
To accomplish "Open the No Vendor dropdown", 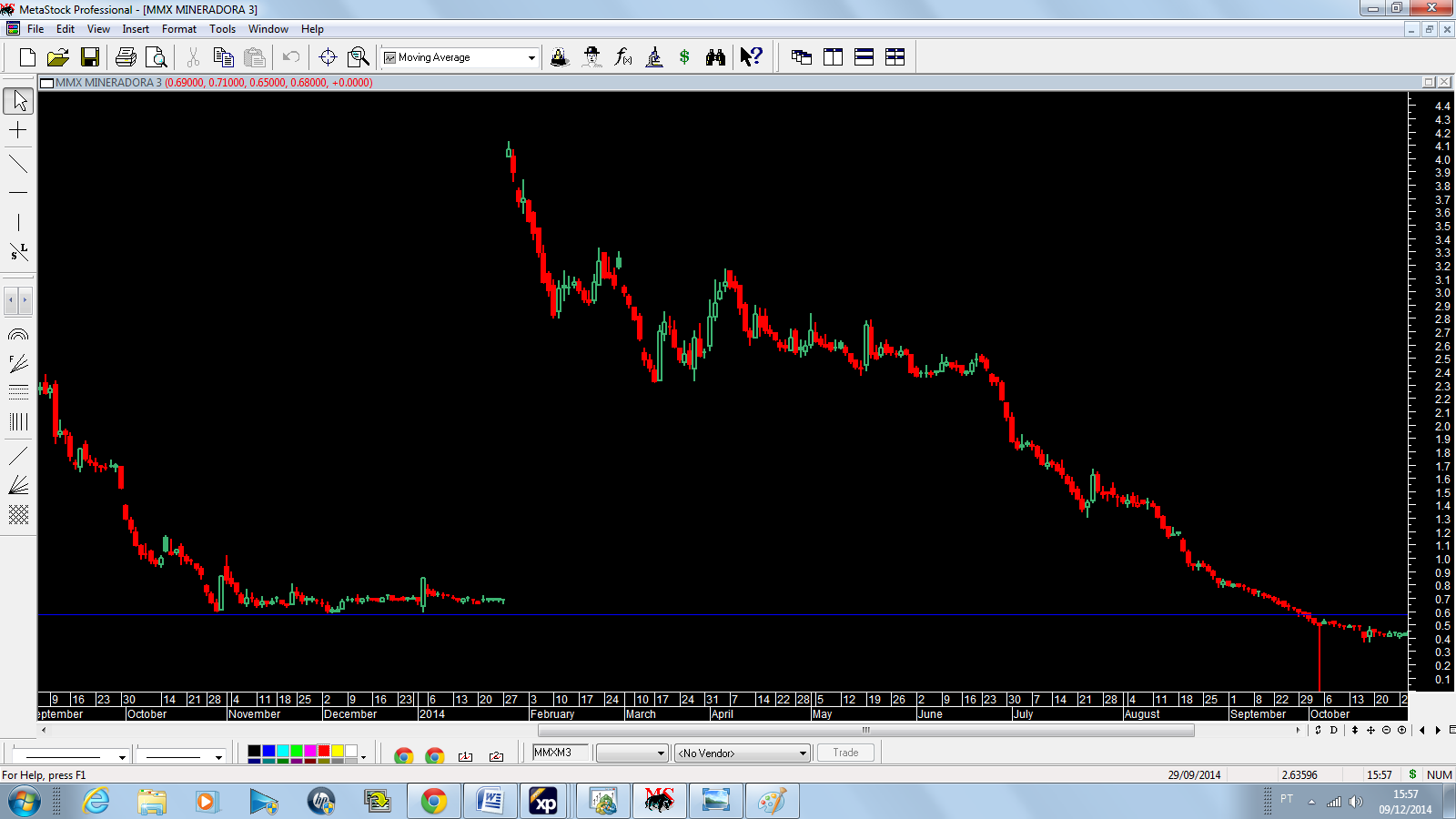I will coord(742,753).
